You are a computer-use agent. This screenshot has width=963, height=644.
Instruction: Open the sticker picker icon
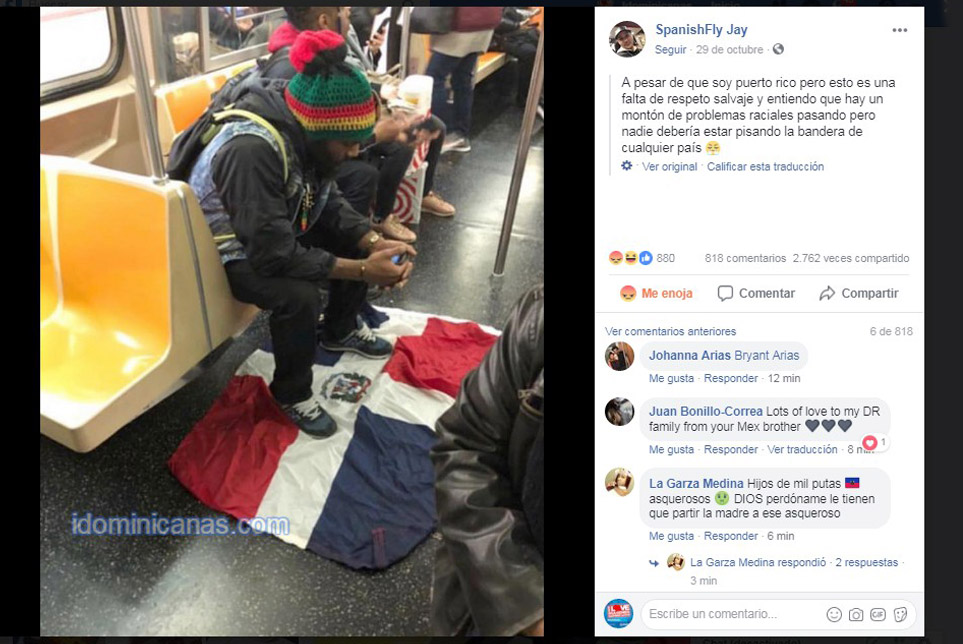(x=900, y=614)
